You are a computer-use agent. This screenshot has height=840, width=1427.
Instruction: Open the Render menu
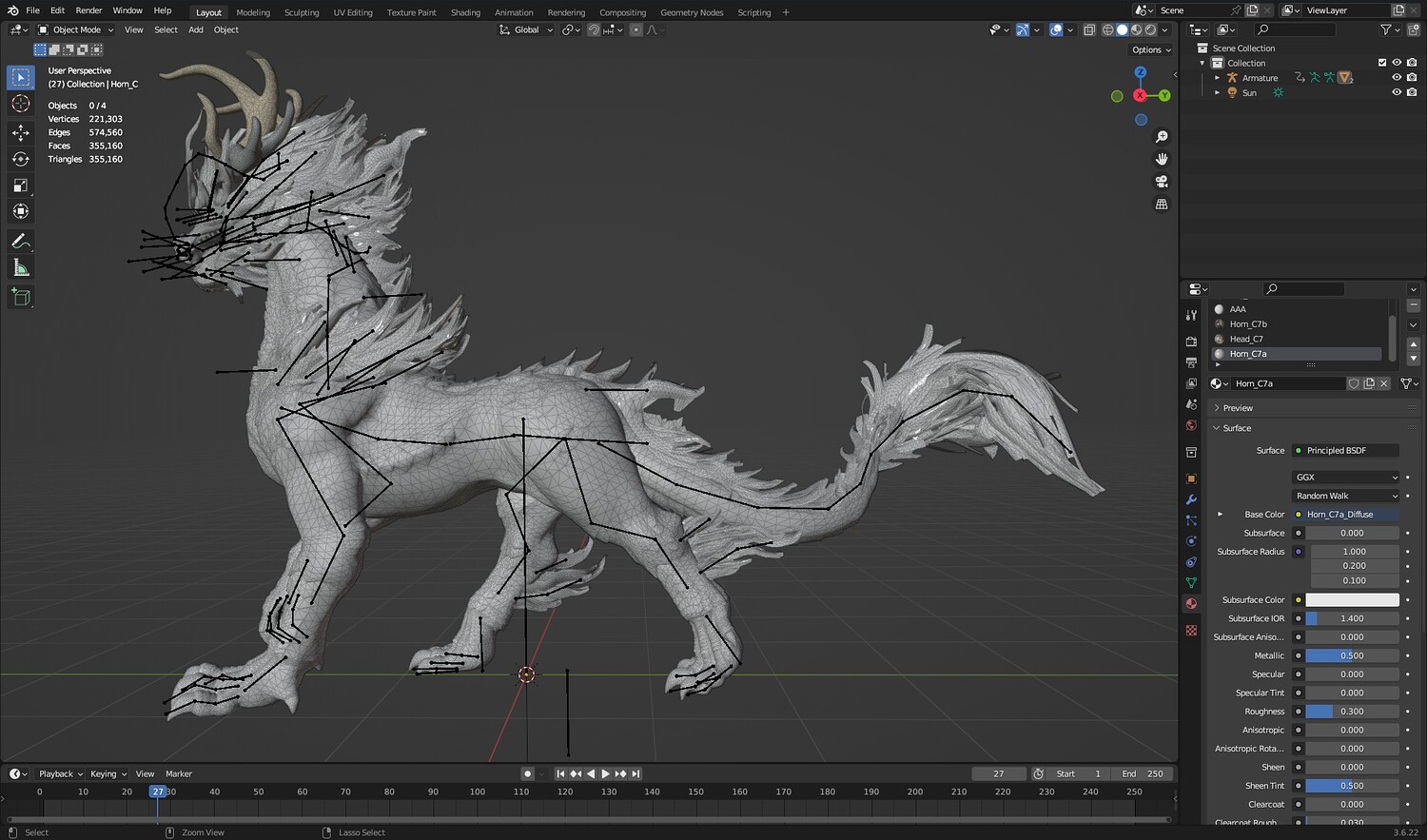[88, 10]
